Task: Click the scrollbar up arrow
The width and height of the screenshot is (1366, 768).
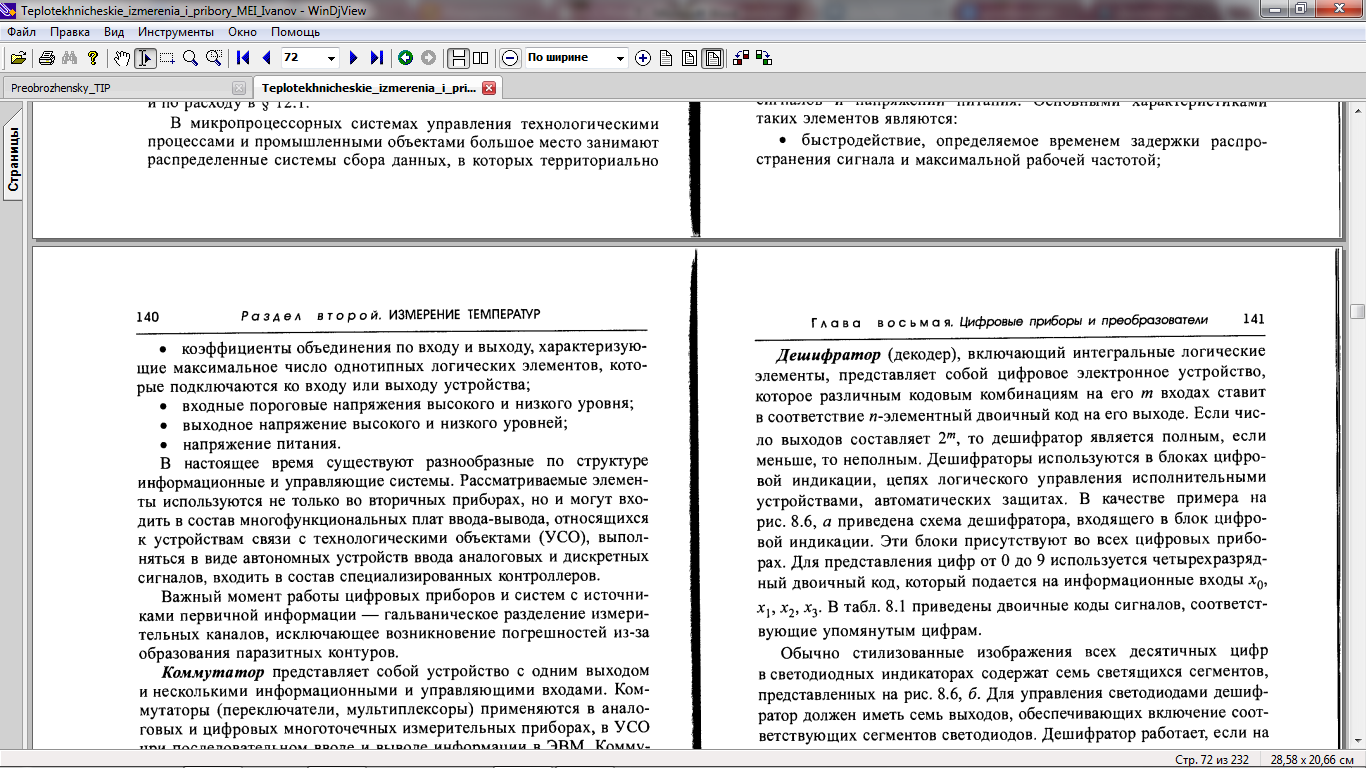Action: point(1357,107)
